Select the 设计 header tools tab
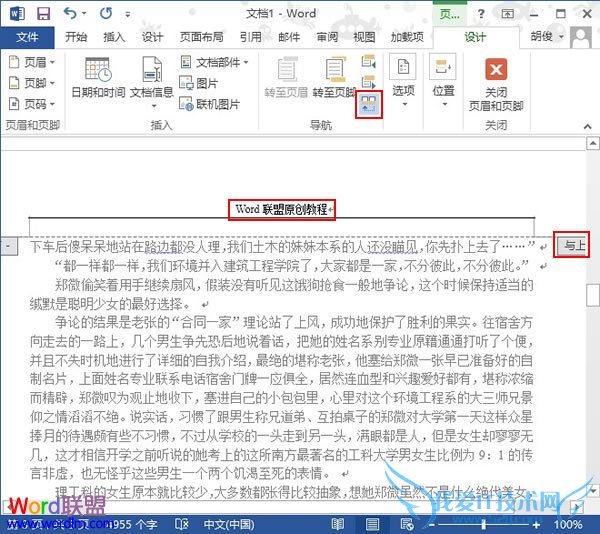 [475, 37]
